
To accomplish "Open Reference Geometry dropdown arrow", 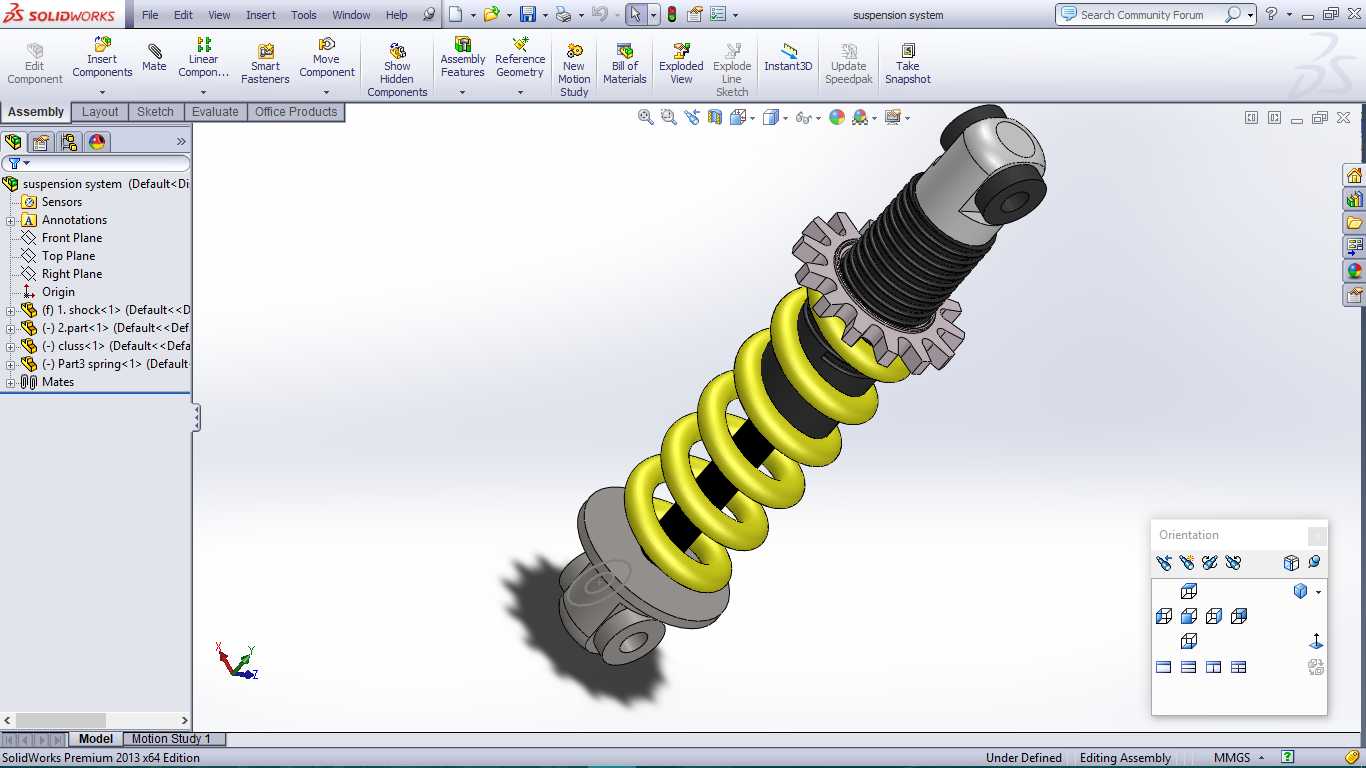I will point(520,93).
